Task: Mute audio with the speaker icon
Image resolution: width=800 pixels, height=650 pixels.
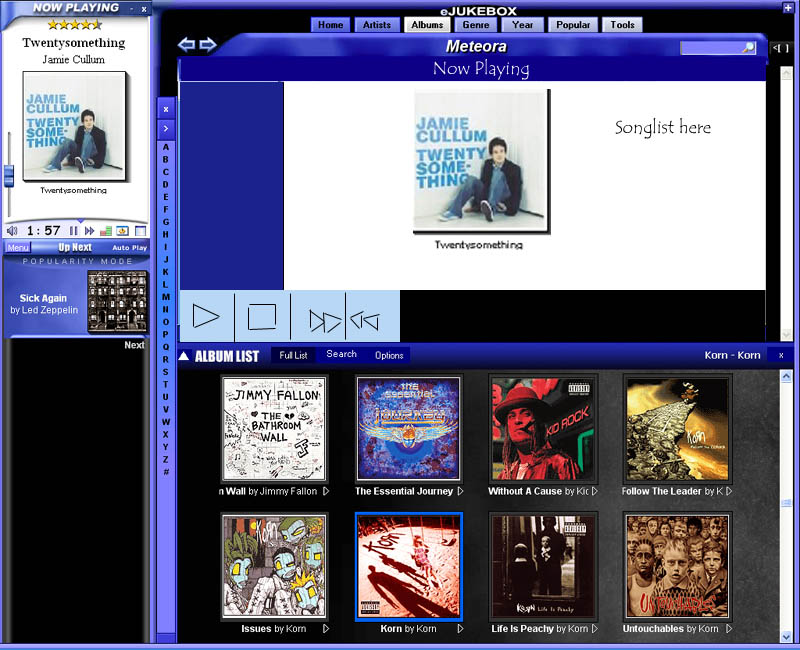Action: point(12,231)
